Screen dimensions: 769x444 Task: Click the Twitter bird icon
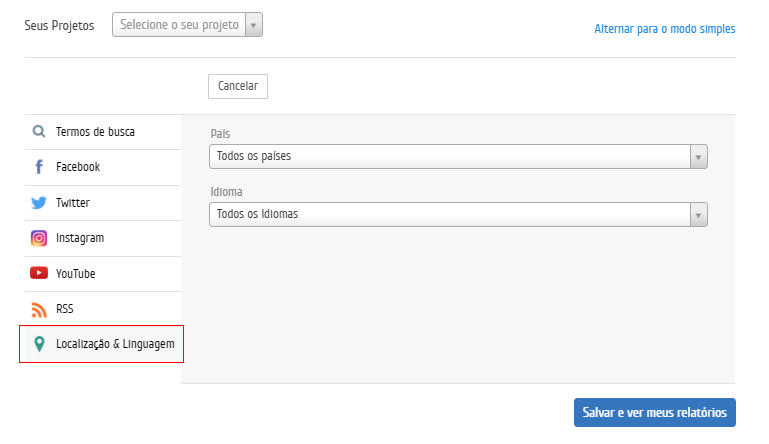(x=39, y=203)
